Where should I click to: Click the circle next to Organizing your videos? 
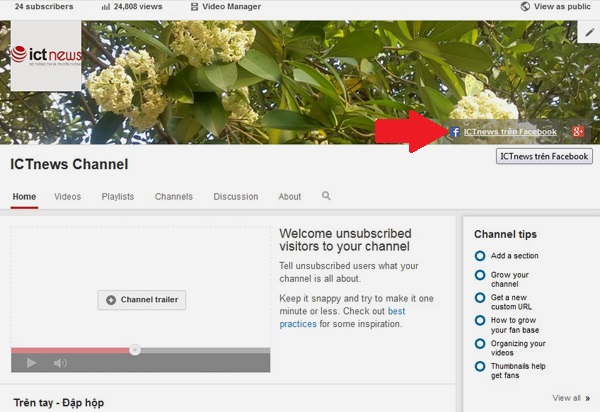tap(480, 343)
